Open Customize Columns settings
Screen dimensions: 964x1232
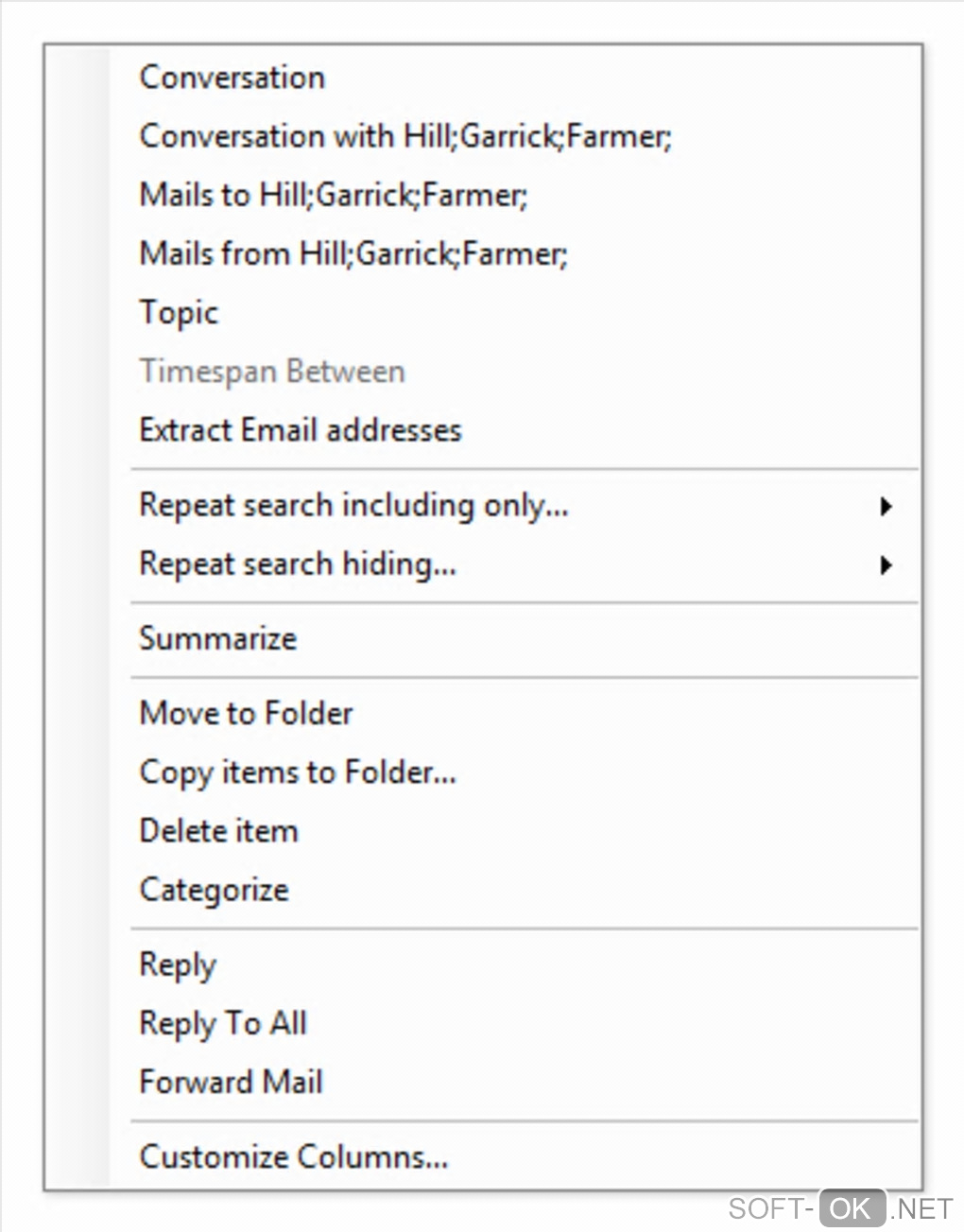click(x=294, y=1156)
